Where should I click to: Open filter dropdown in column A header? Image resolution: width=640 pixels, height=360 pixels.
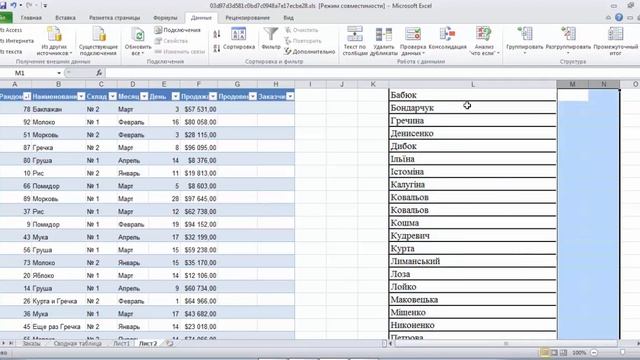(27, 96)
